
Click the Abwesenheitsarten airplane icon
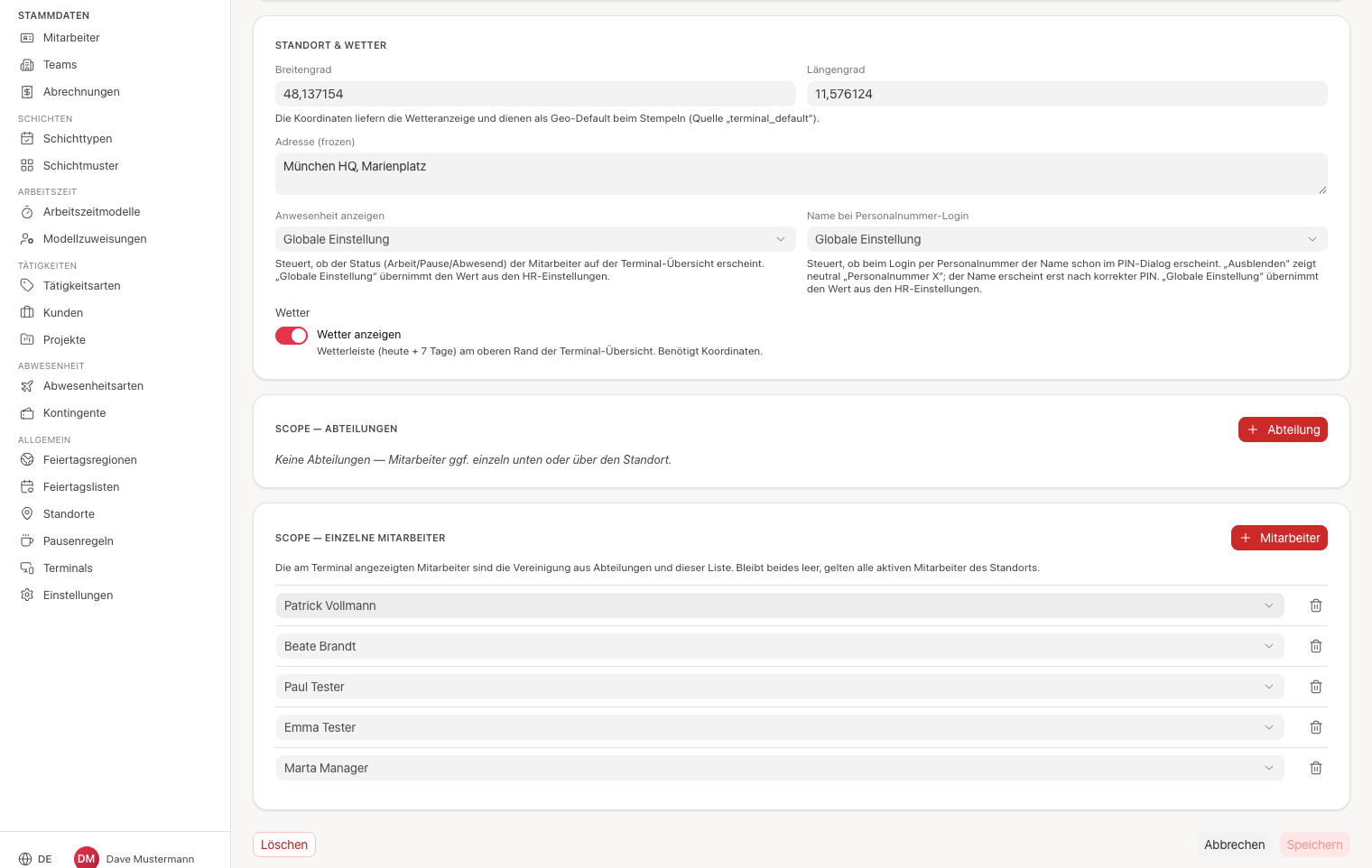[27, 386]
